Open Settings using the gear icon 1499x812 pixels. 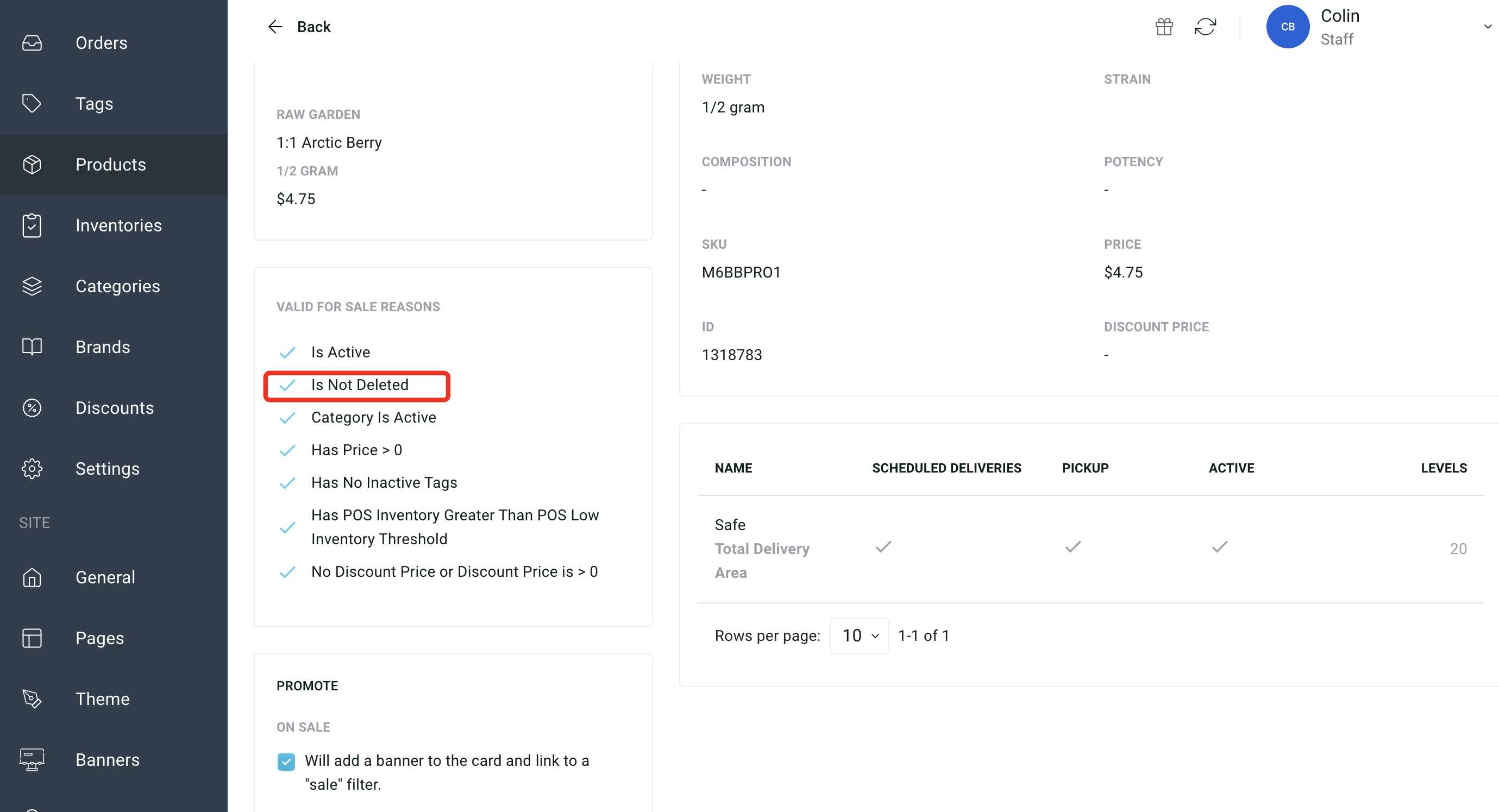(x=32, y=468)
